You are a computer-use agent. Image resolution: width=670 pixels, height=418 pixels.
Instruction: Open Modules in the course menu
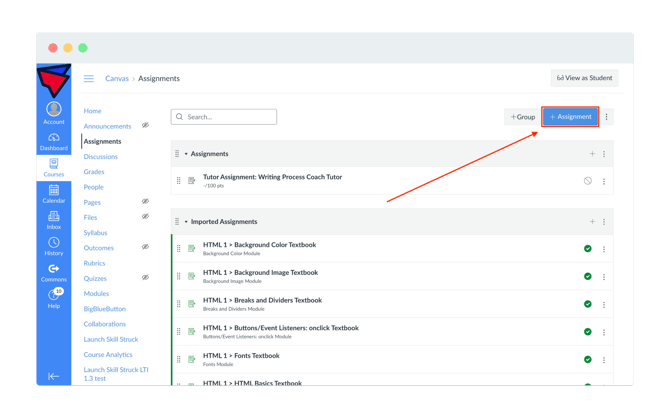pyautogui.click(x=96, y=294)
